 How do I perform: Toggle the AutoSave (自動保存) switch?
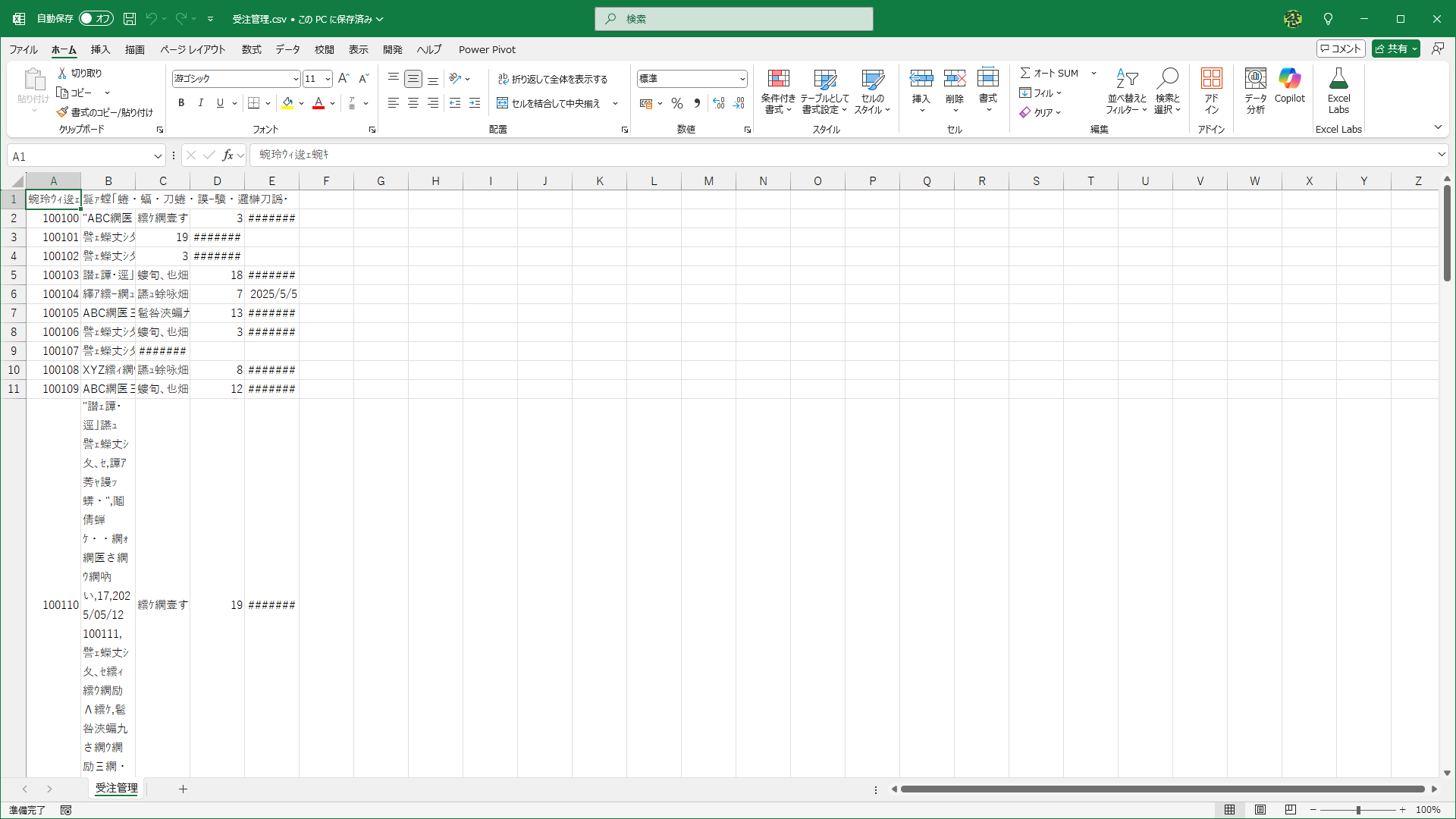[x=96, y=18]
